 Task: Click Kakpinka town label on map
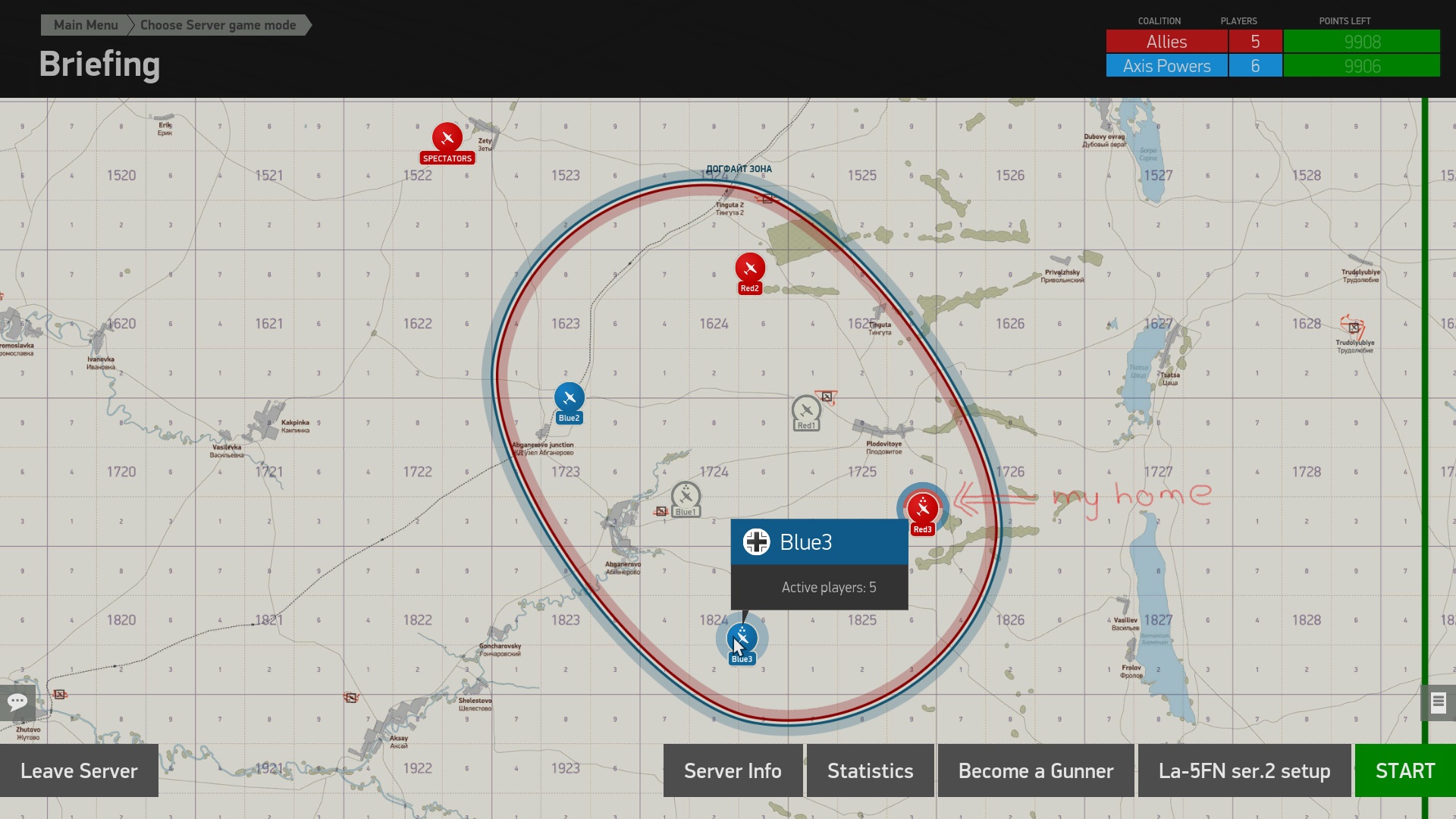(295, 426)
